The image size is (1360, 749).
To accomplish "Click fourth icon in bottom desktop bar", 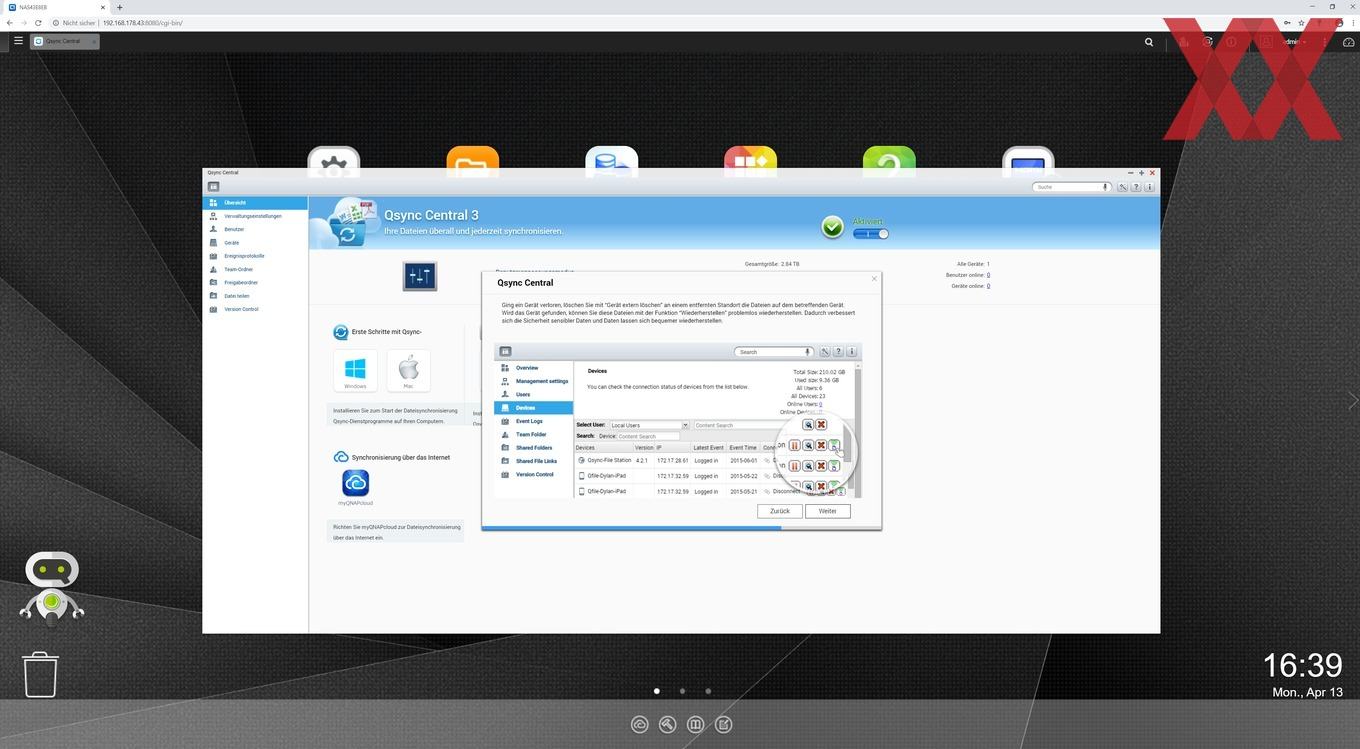I will [x=724, y=724].
